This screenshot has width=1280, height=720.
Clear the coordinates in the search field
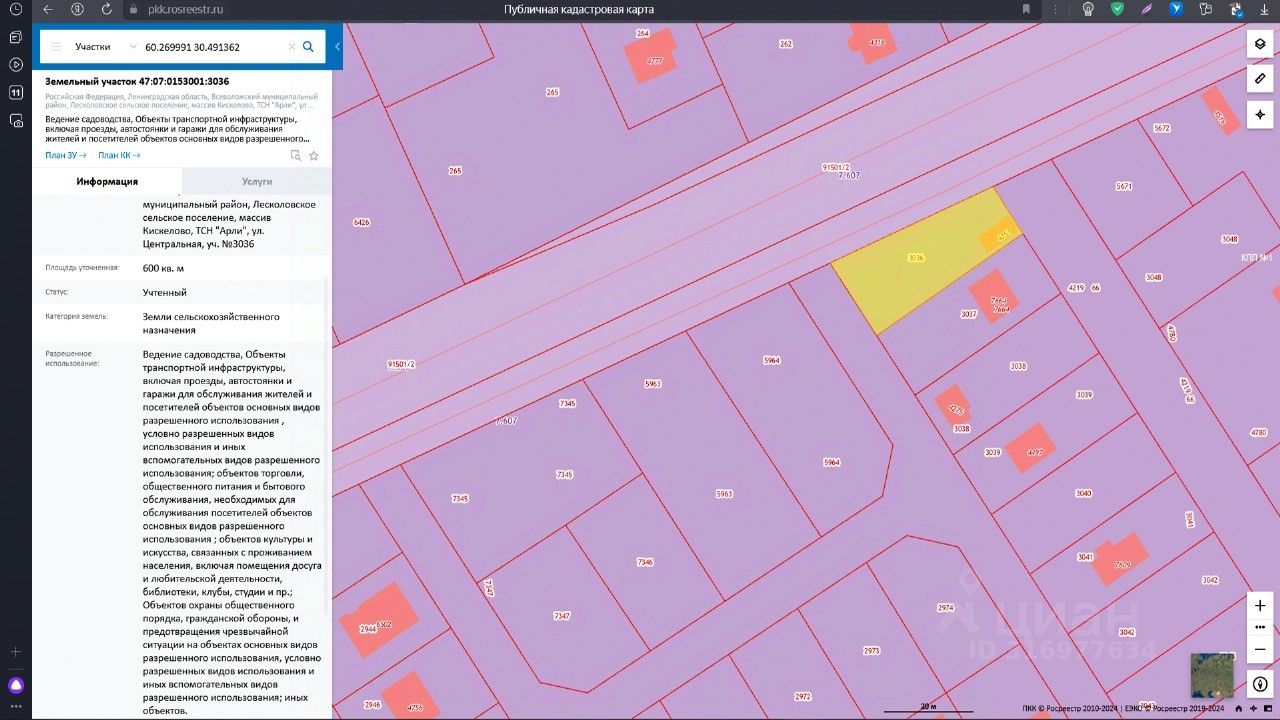(x=292, y=47)
